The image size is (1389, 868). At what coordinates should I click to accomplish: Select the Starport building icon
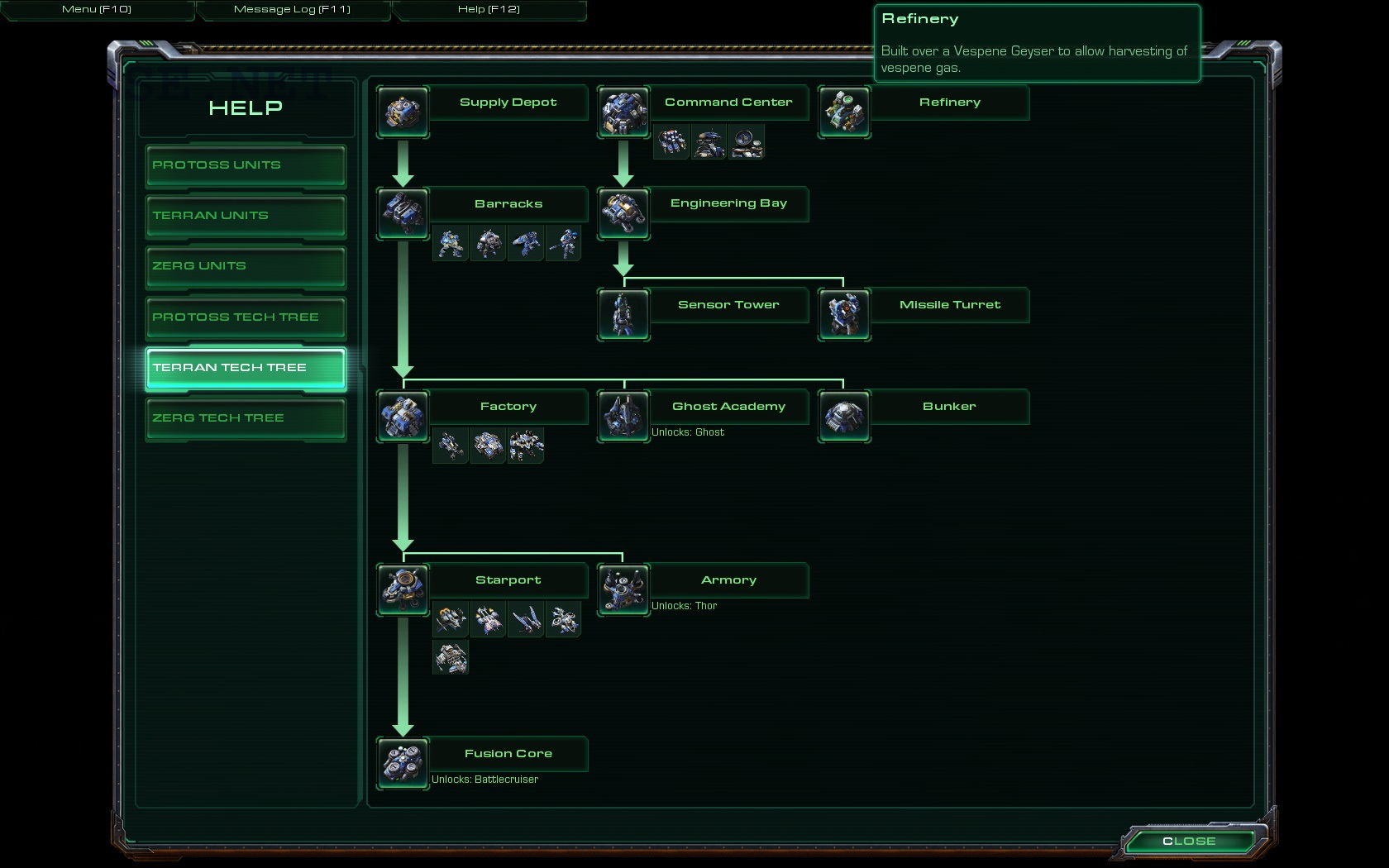coord(403,589)
